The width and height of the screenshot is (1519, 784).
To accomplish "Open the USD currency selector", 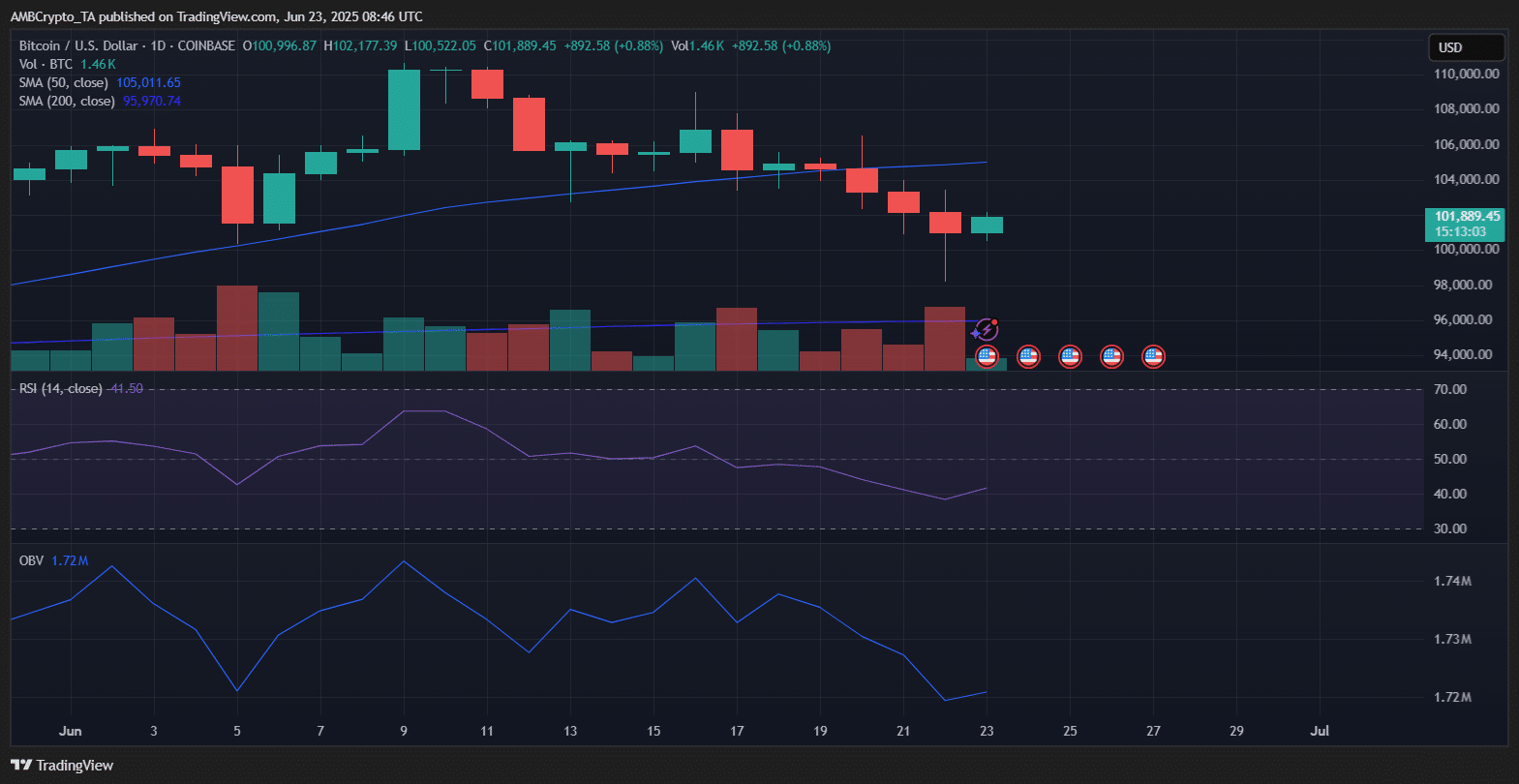I will (1466, 47).
